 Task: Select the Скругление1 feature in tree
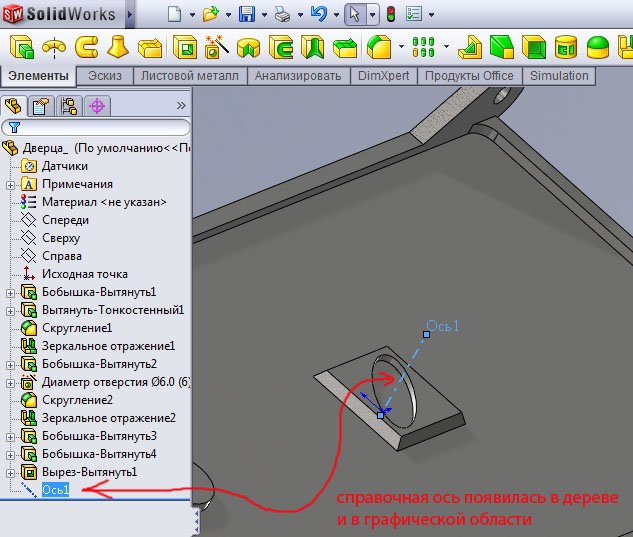coord(76,328)
